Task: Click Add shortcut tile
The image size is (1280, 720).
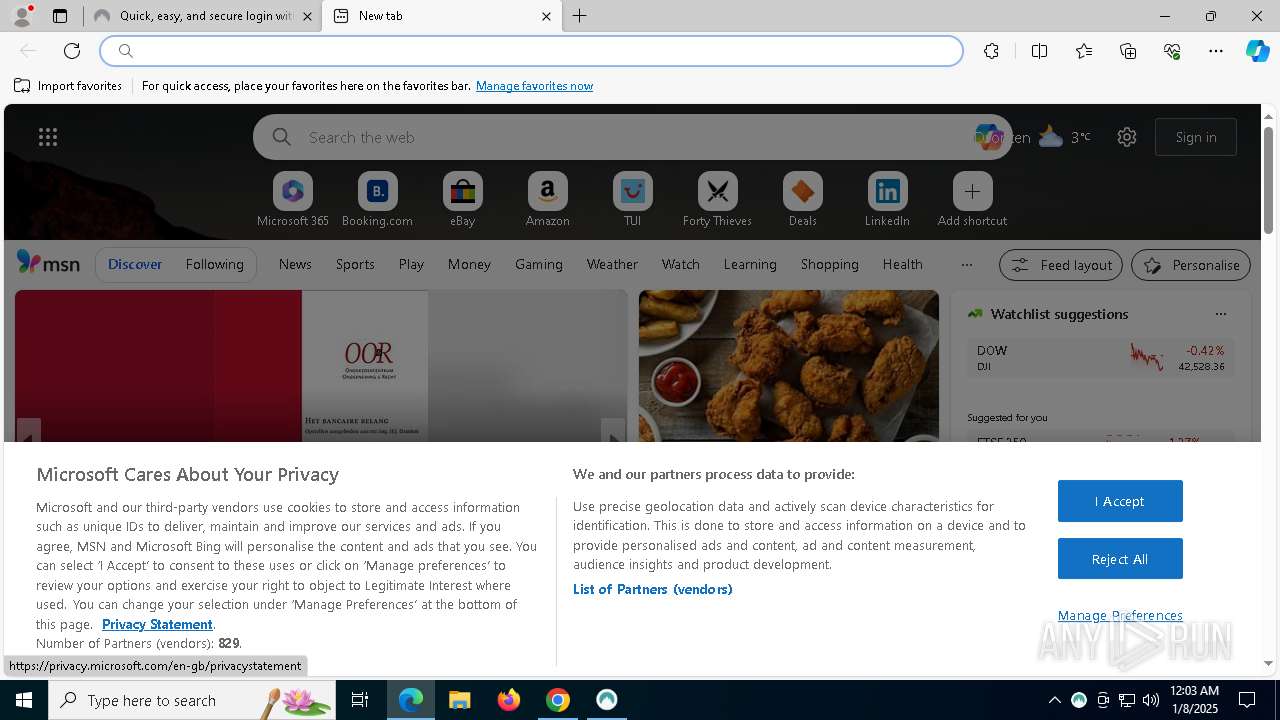Action: [x=972, y=200]
